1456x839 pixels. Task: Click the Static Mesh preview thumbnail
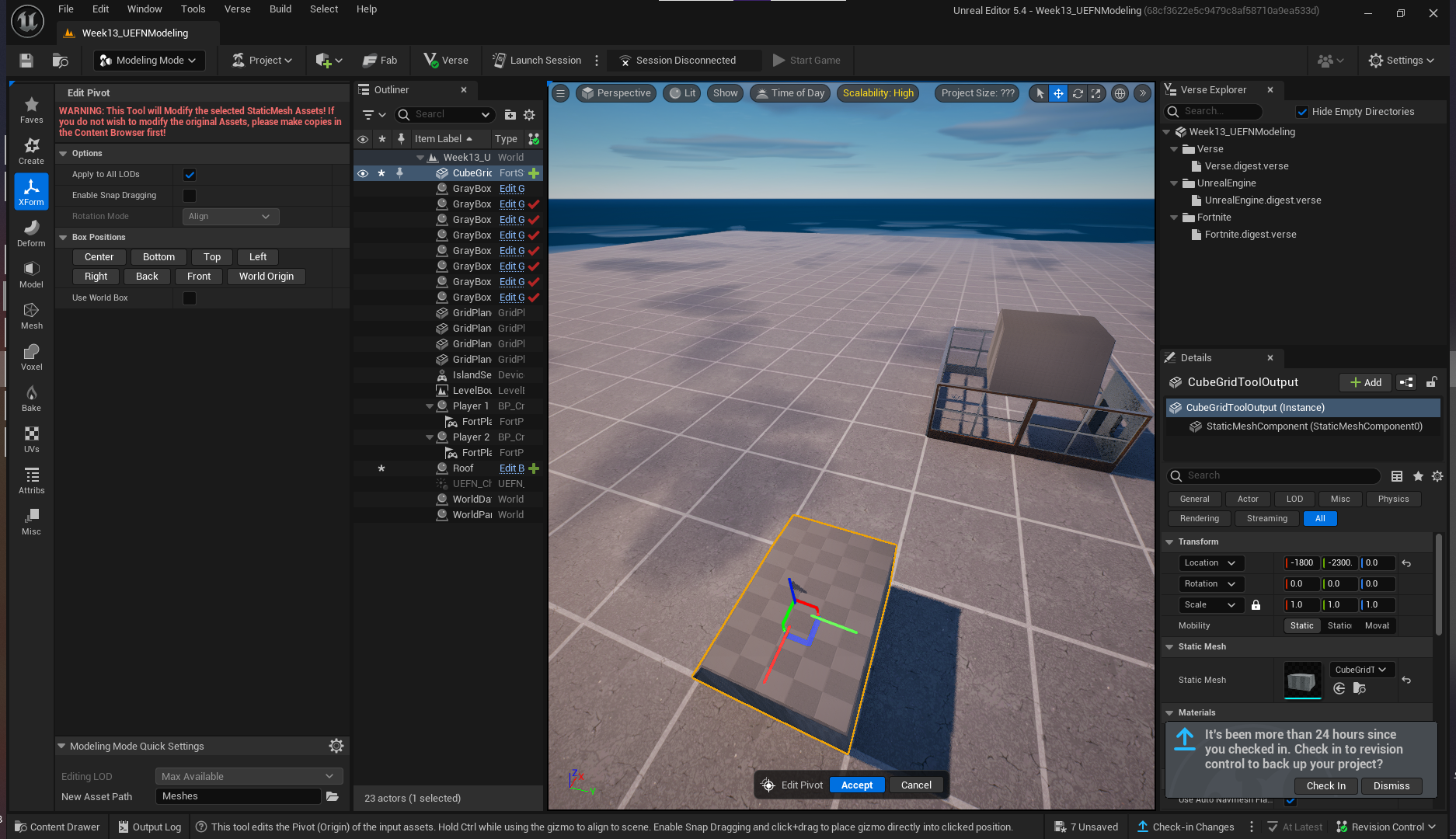pos(1302,681)
